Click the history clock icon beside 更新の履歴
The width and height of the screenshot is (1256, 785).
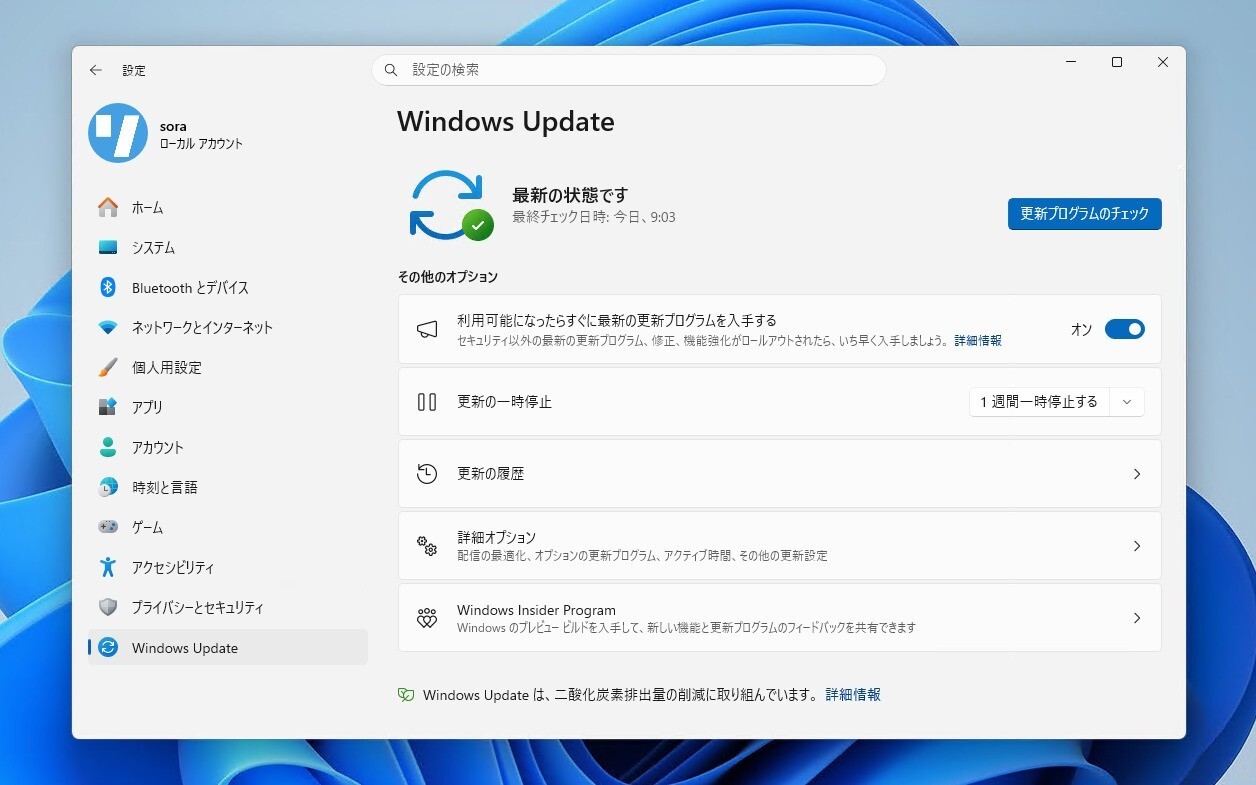[427, 474]
